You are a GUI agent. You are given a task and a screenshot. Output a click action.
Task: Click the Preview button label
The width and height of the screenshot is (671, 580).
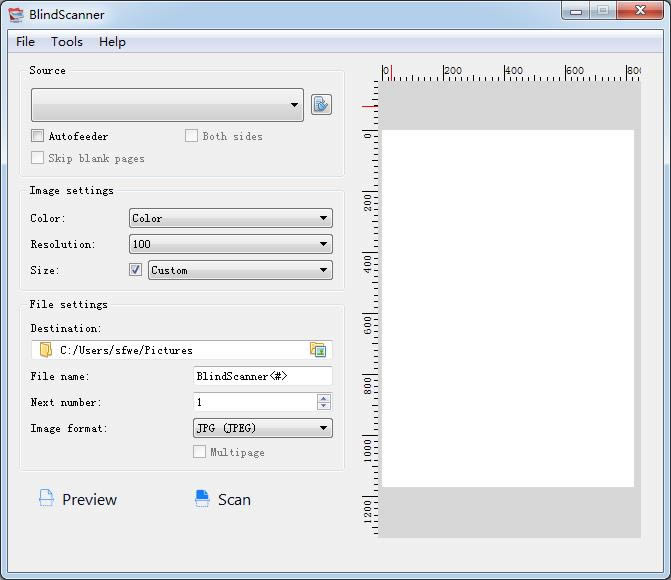pyautogui.click(x=89, y=500)
